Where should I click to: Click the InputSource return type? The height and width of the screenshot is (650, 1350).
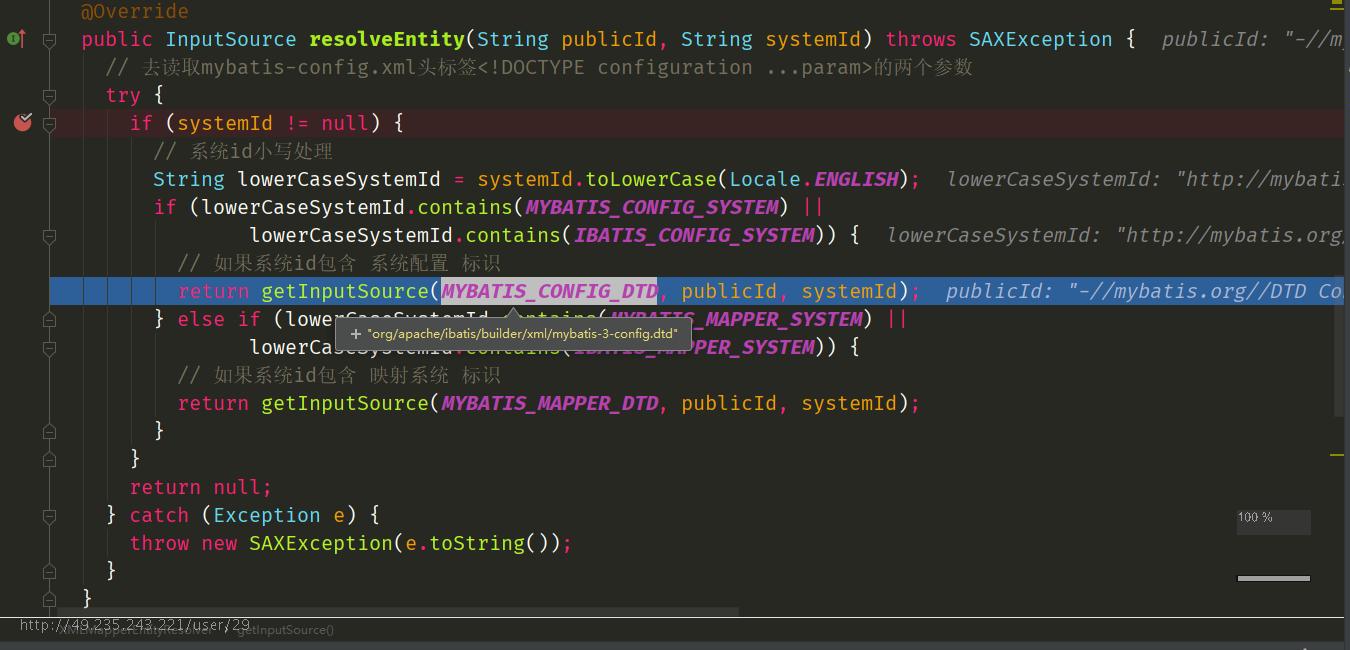pos(230,39)
